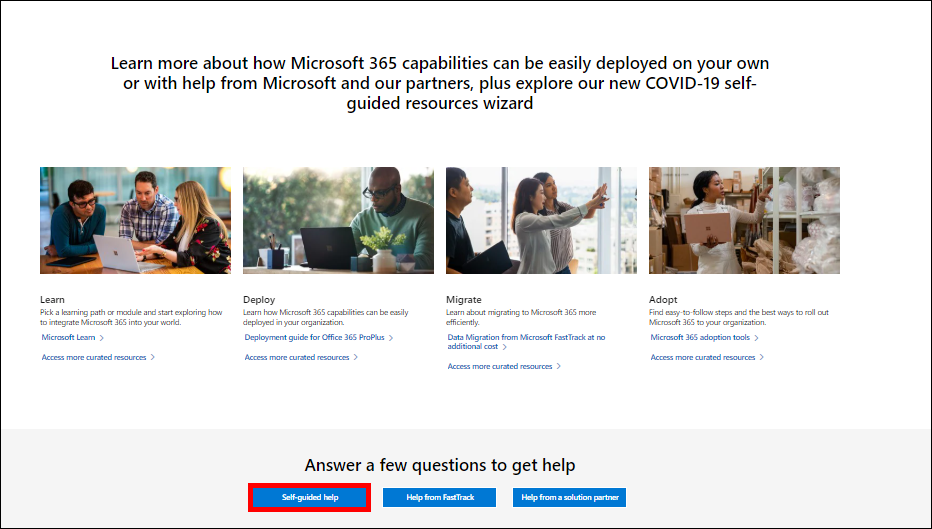This screenshot has height=529, width=932.
Task: Click the main 'Learn more about how Microsoft 365' headline
Action: click(440, 83)
